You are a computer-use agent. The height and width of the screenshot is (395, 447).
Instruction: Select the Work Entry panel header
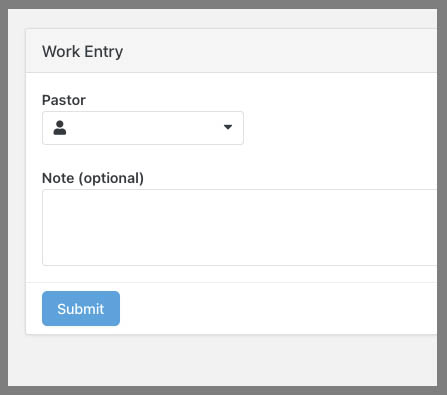click(231, 51)
